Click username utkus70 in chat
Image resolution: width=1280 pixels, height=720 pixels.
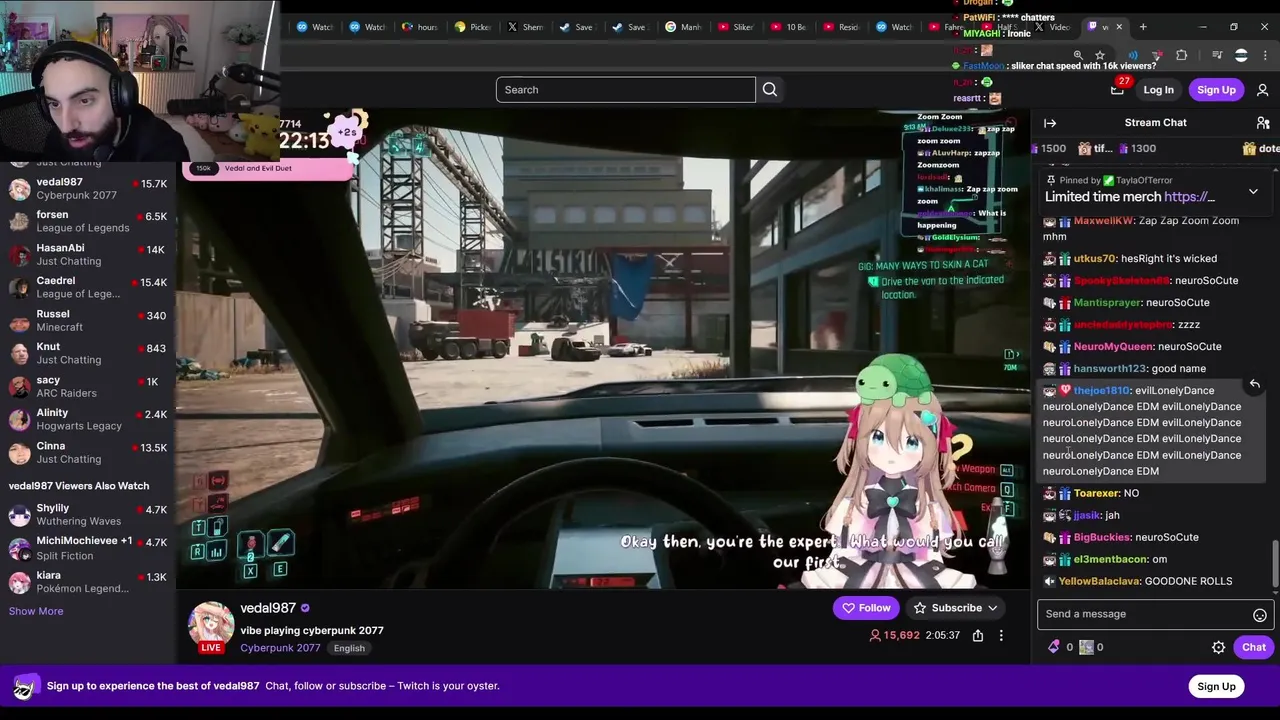(1094, 259)
